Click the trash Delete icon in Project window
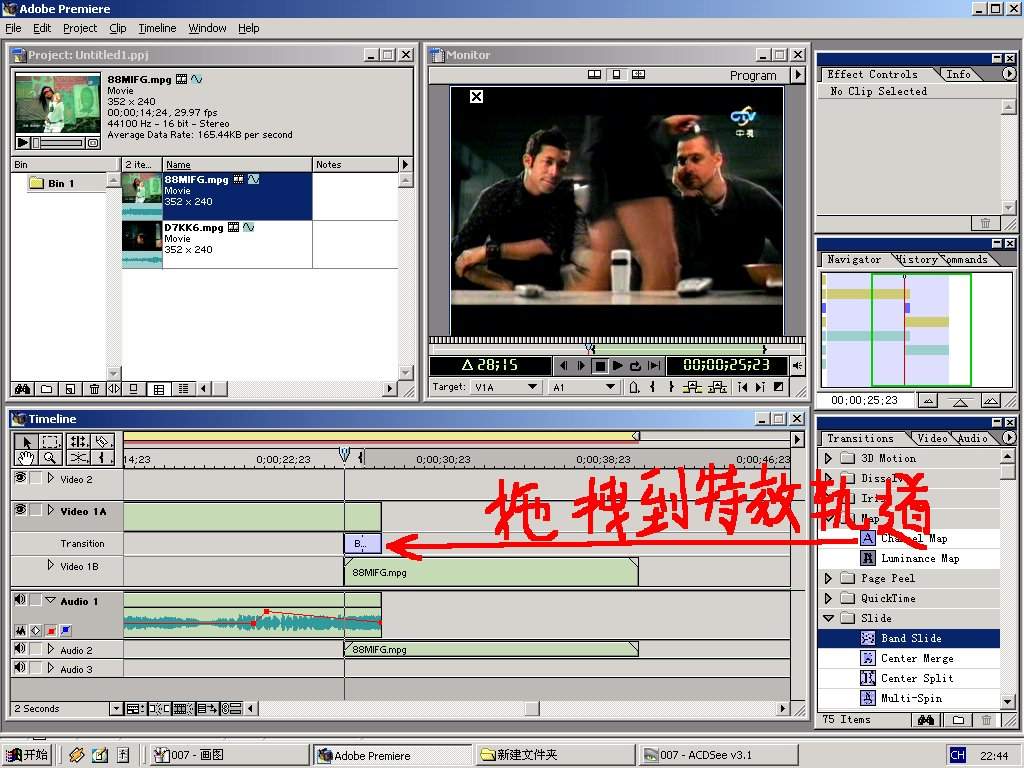 (94, 389)
